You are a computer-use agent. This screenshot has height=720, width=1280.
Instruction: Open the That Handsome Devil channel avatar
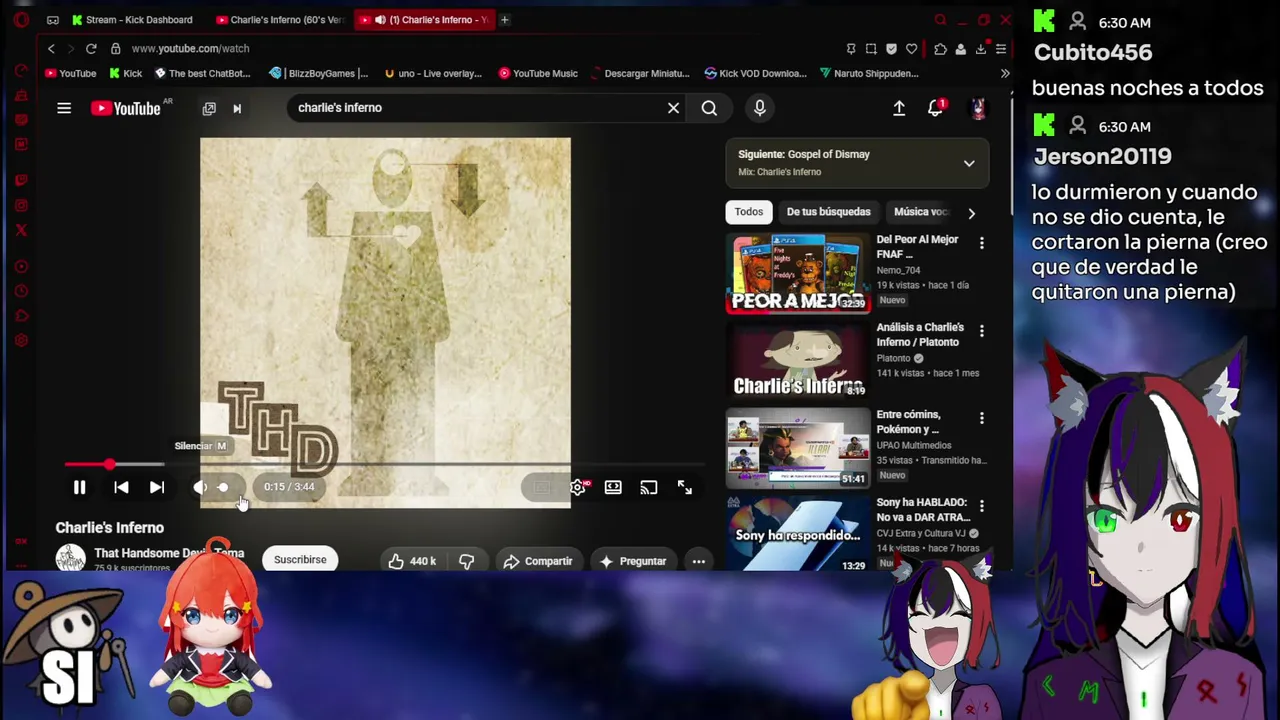[x=70, y=558]
